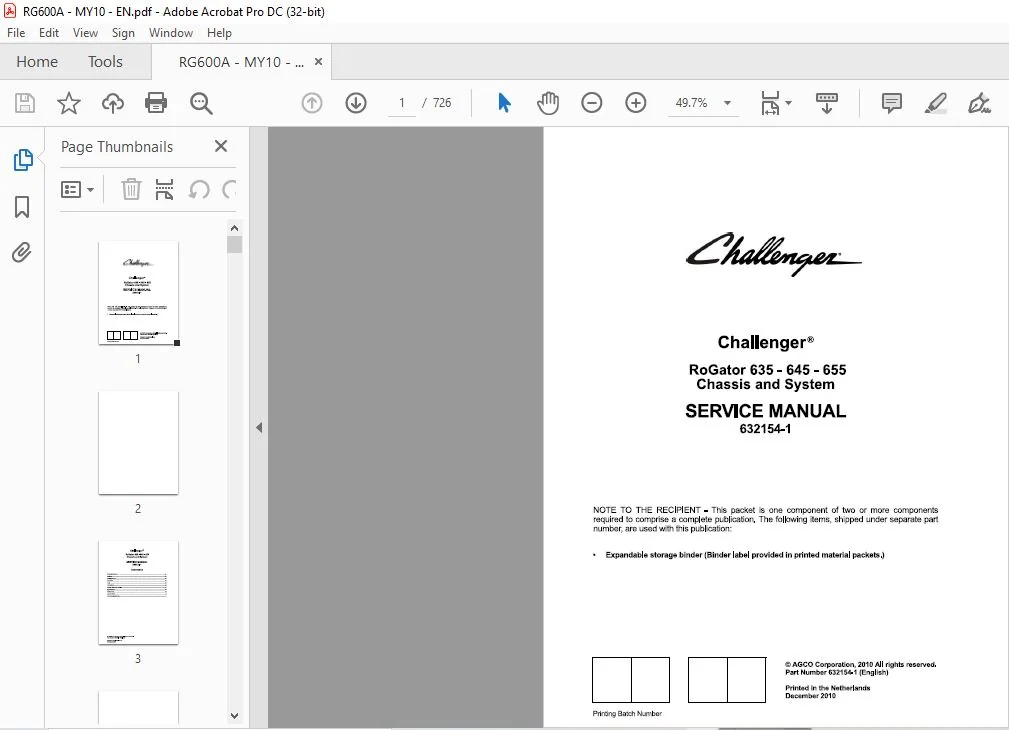Open the View menu
The width and height of the screenshot is (1009, 730).
(x=85, y=33)
